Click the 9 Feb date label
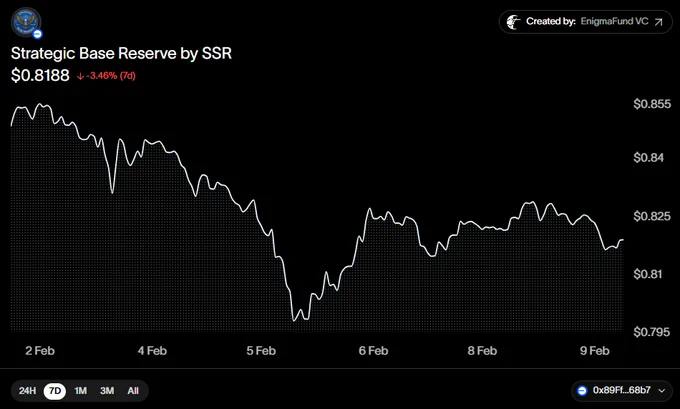Image resolution: width=680 pixels, height=409 pixels. point(595,351)
